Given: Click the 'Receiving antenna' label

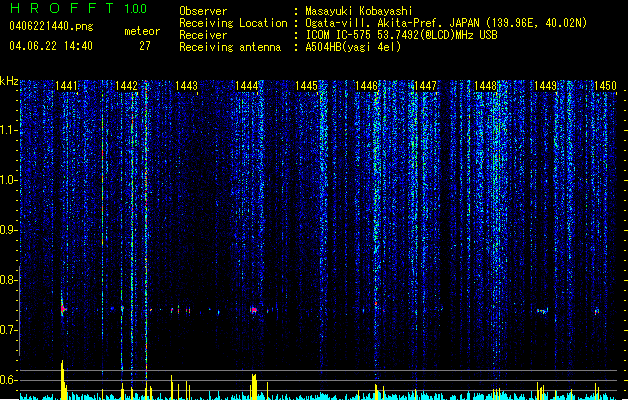Looking at the screenshot, I should [230, 47].
